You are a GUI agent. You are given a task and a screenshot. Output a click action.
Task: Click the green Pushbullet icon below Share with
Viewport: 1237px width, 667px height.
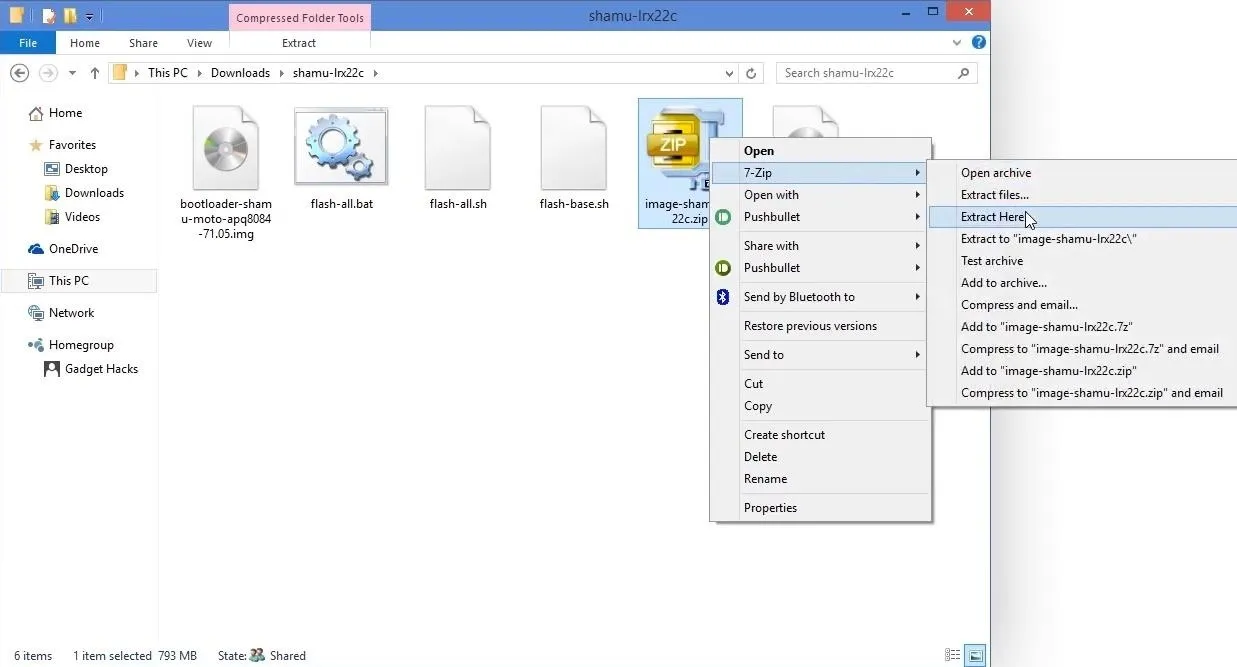click(723, 268)
